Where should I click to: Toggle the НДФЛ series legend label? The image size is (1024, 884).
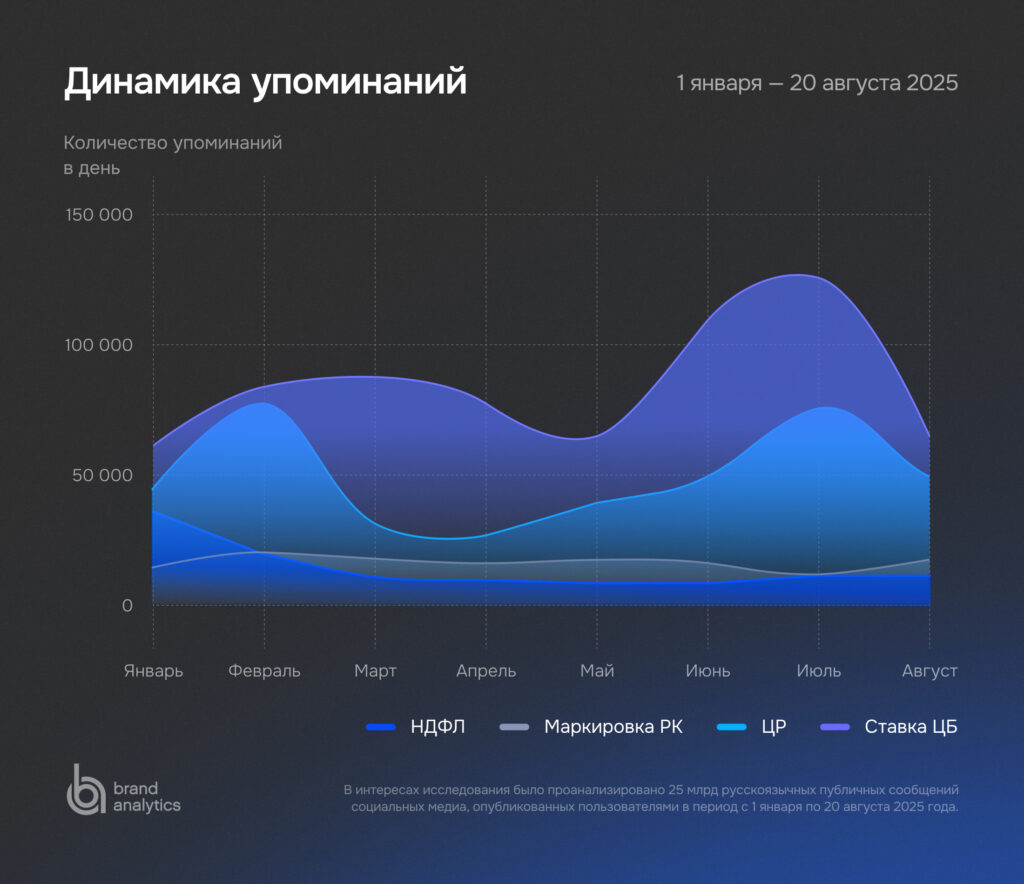438,727
